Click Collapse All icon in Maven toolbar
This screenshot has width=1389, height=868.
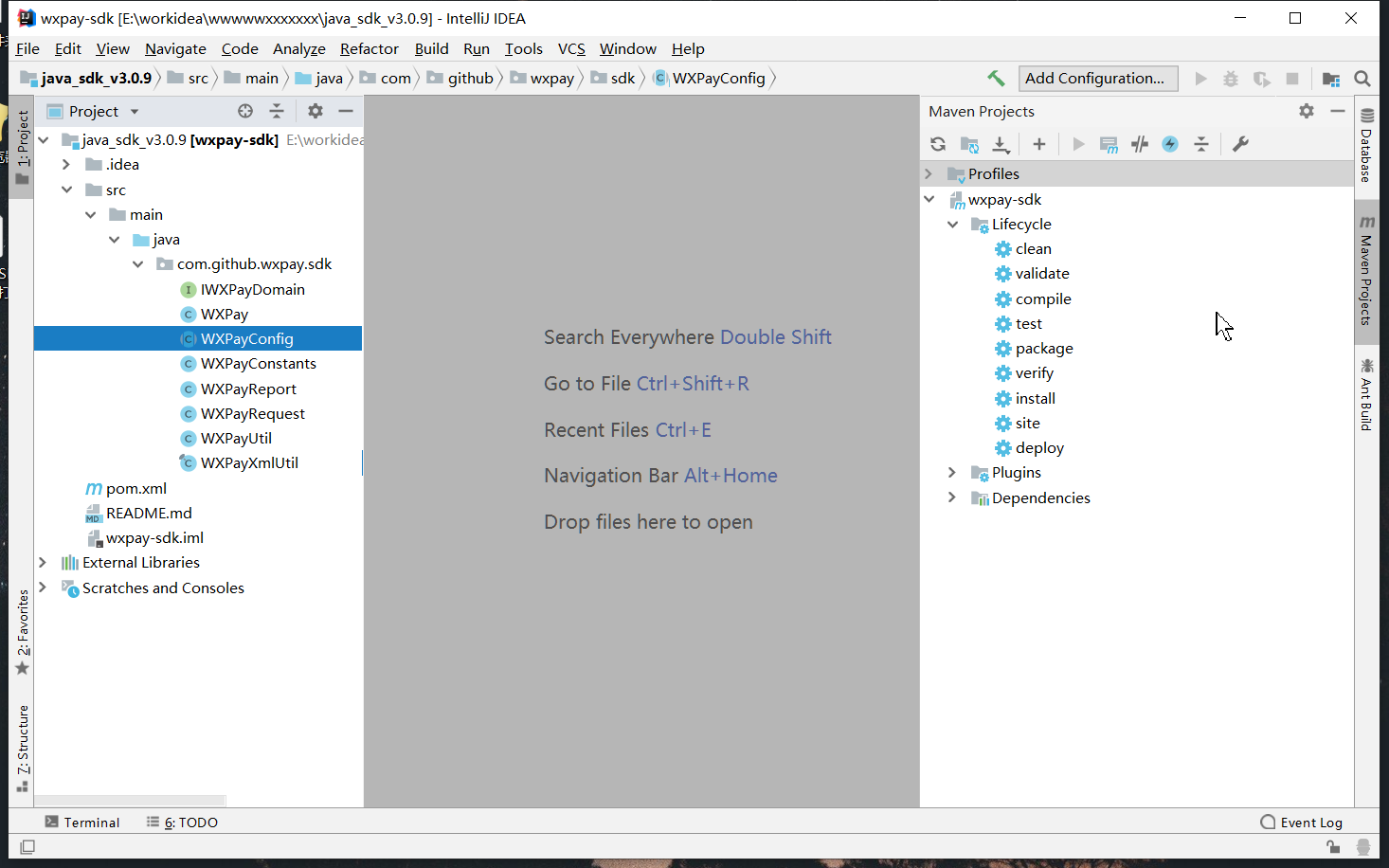1201,144
